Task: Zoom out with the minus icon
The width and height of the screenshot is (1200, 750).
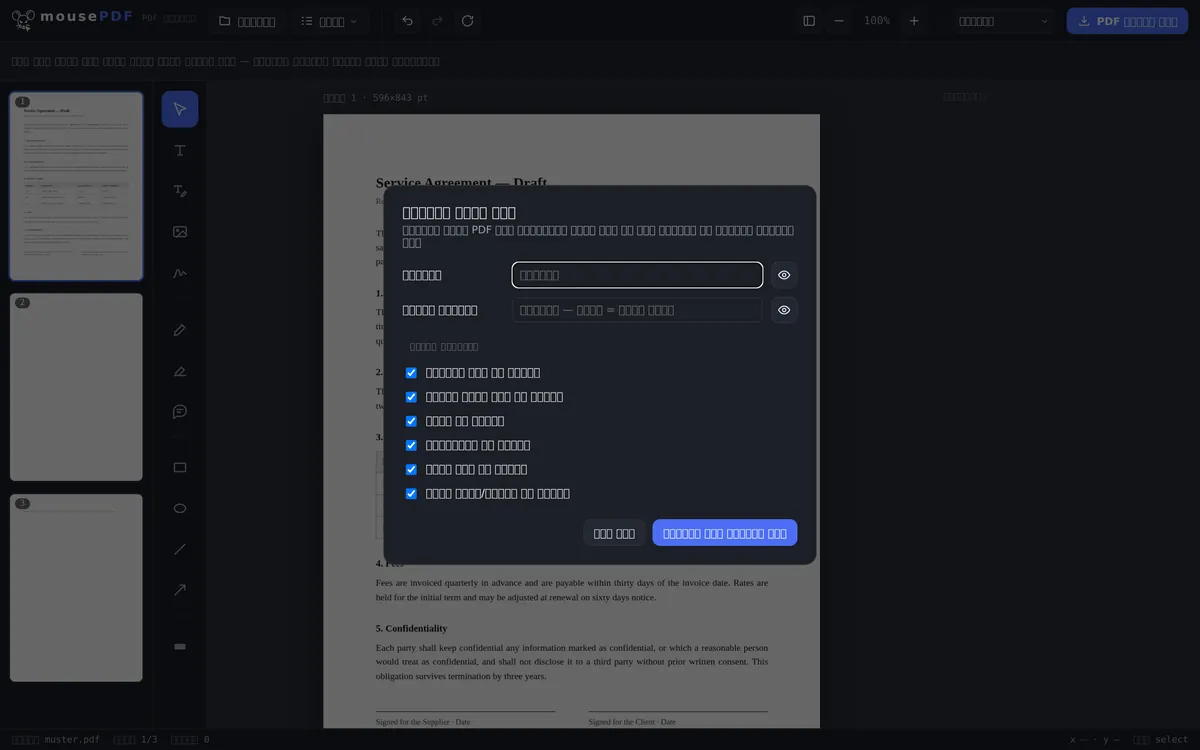Action: click(839, 21)
